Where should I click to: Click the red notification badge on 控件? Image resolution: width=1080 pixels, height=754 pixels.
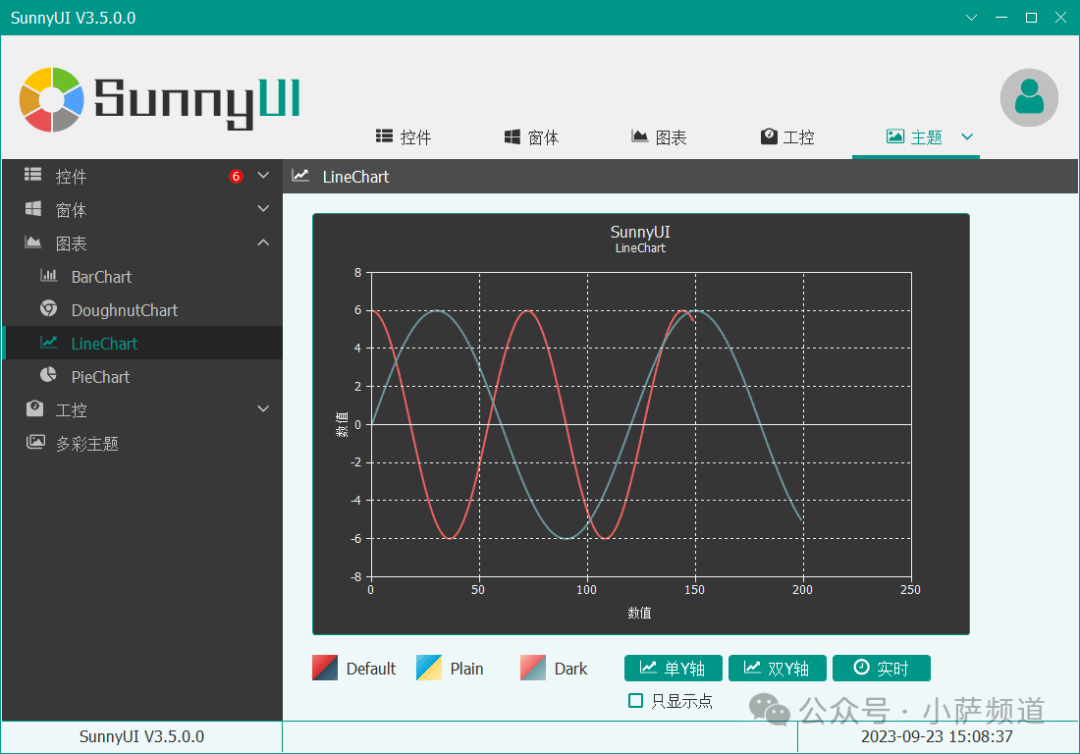[236, 177]
